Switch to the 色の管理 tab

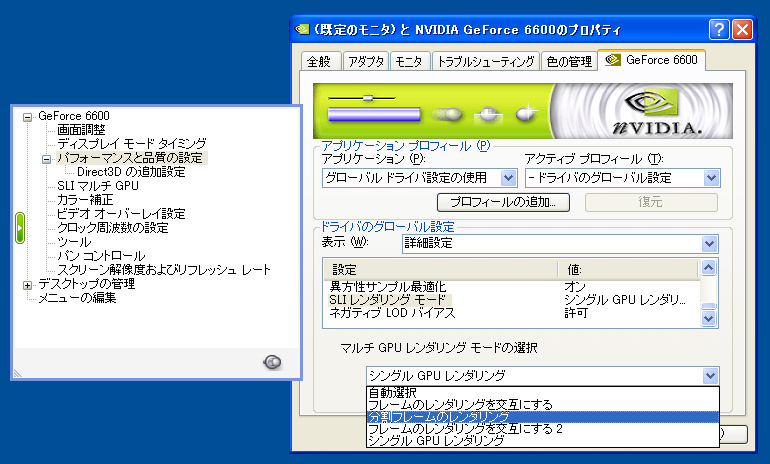click(569, 61)
